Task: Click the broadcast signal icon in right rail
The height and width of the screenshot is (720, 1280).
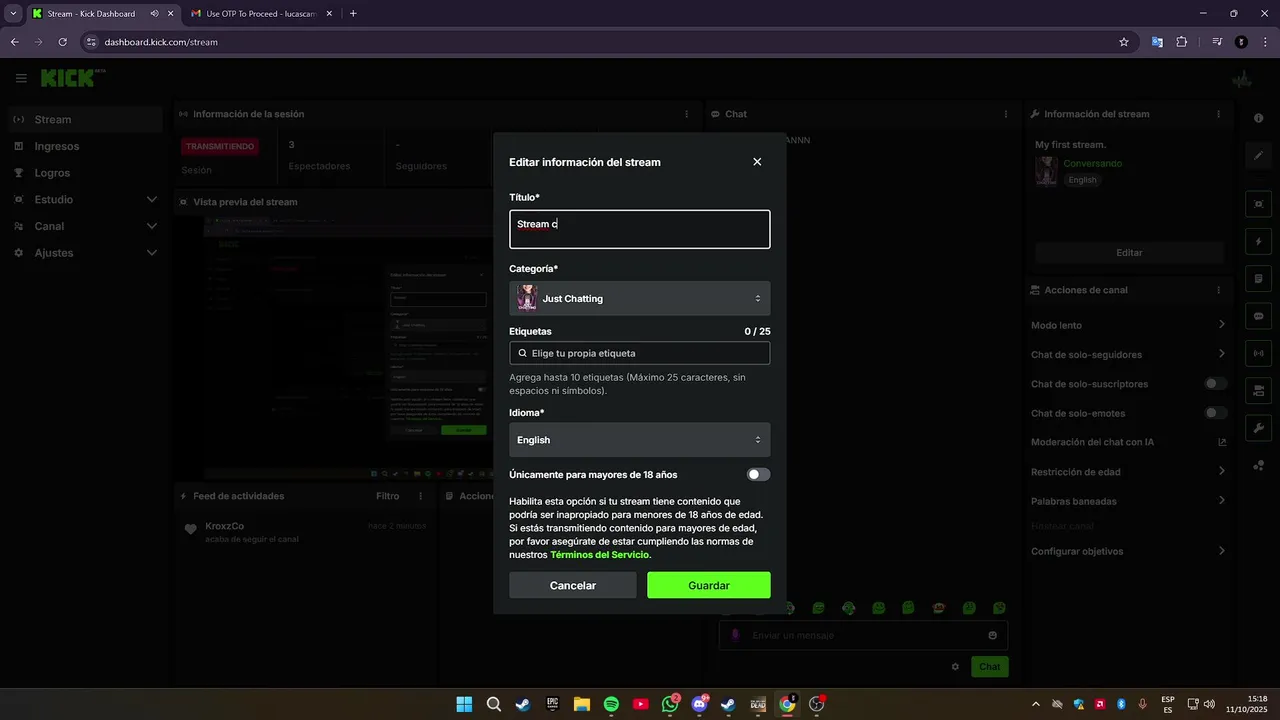Action: click(x=1258, y=353)
